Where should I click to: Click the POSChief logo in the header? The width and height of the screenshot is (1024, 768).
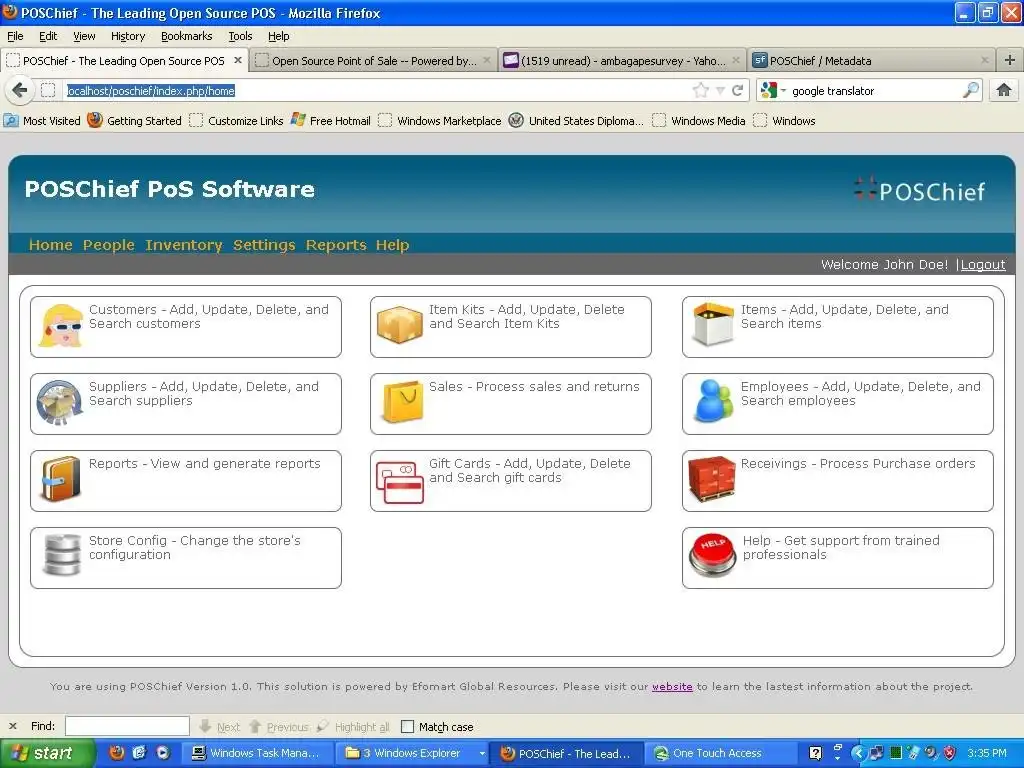920,190
